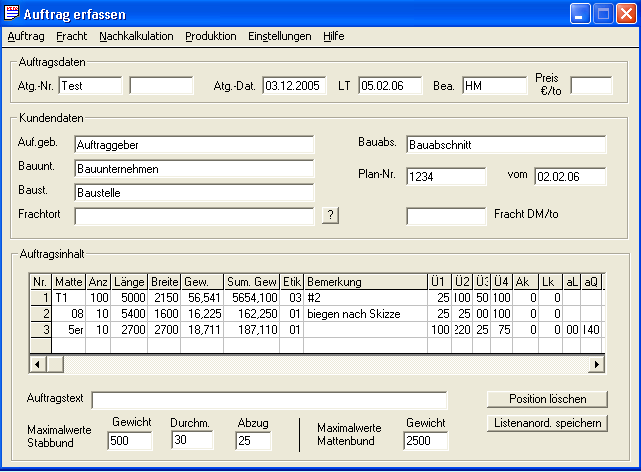
Task: Click the Auftragstext input field
Action: (x=269, y=400)
